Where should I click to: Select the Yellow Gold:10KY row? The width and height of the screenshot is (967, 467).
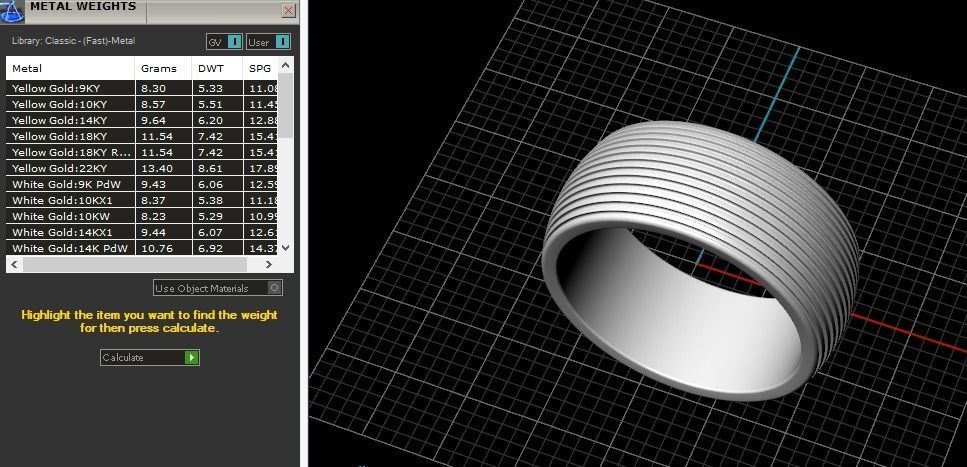click(x=142, y=104)
